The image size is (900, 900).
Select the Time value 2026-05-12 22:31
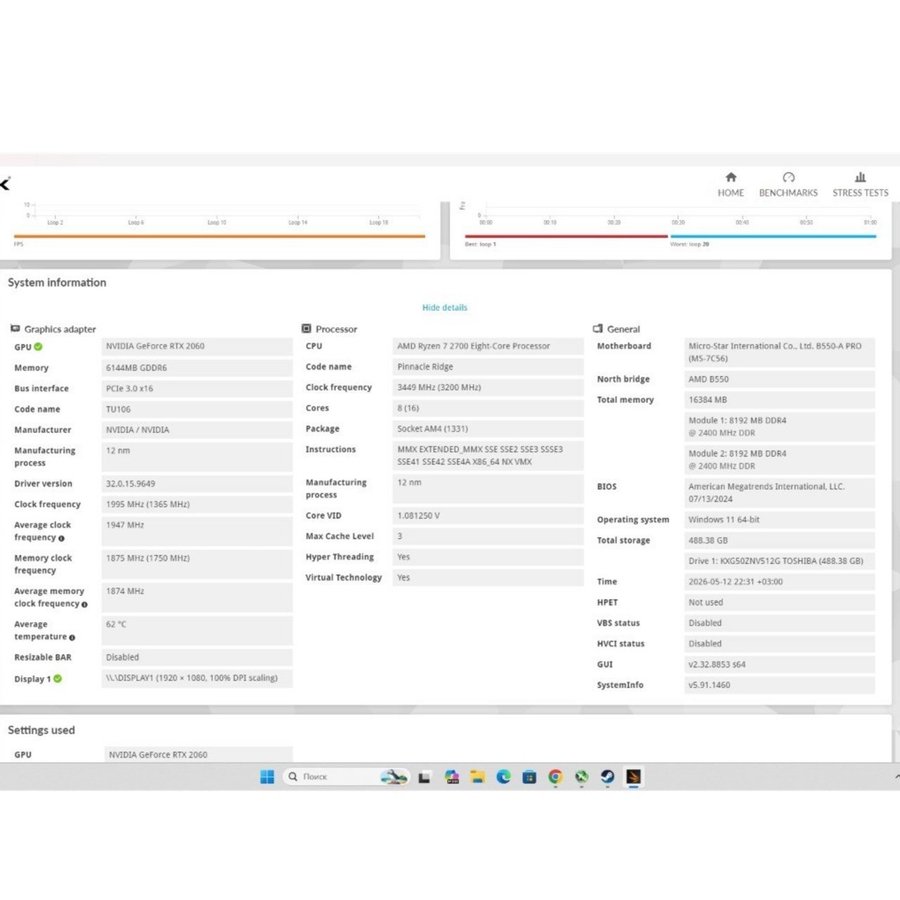coord(779,582)
